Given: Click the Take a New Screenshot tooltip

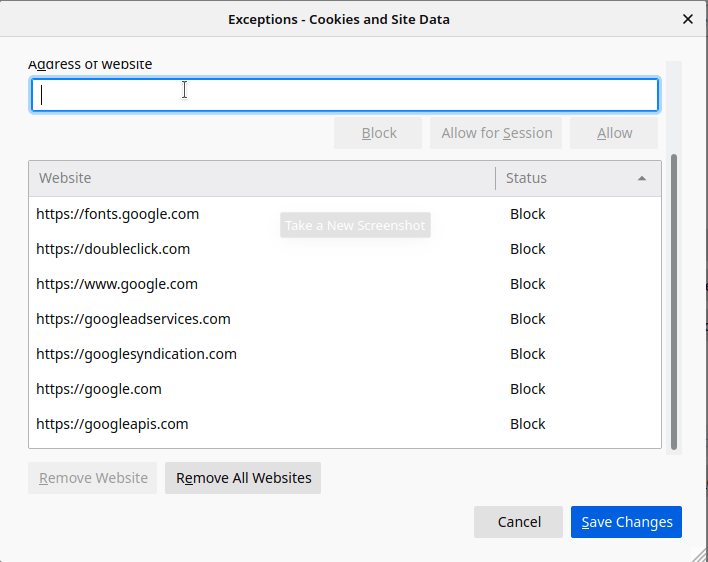Looking at the screenshot, I should [x=355, y=225].
